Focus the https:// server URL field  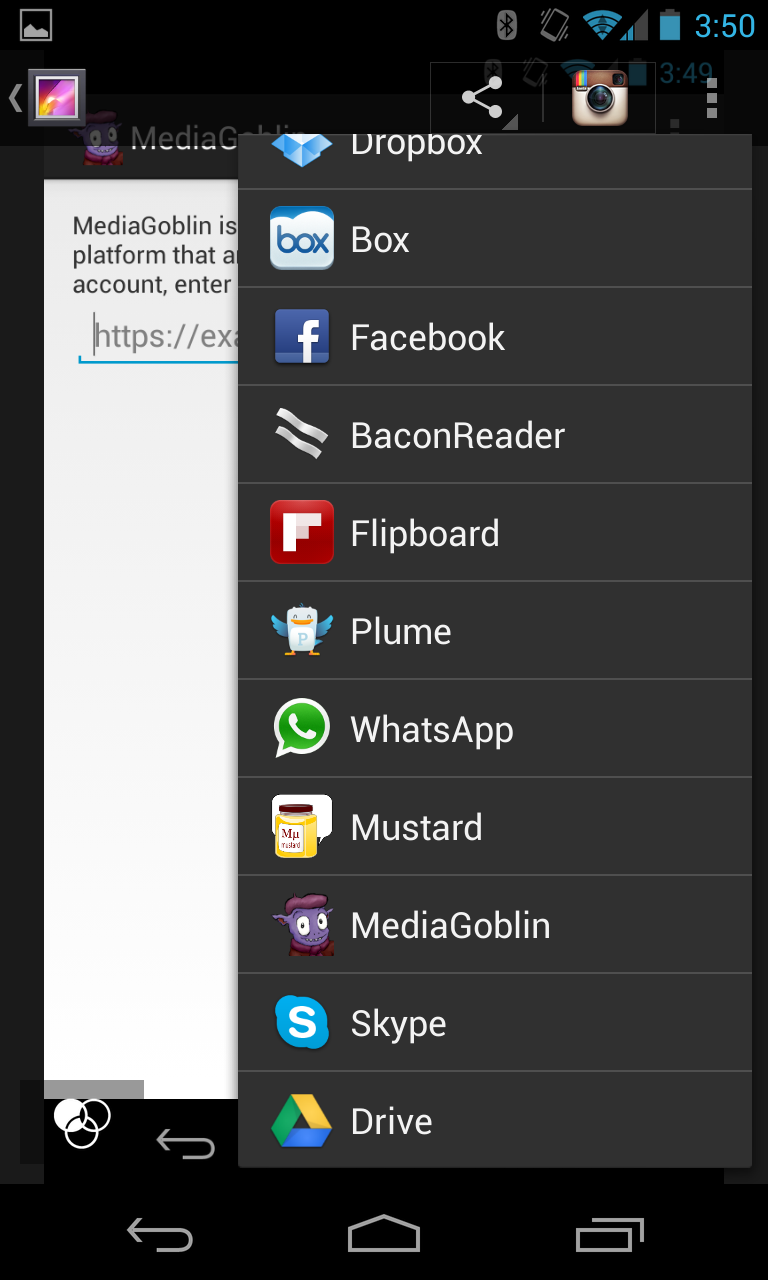160,337
